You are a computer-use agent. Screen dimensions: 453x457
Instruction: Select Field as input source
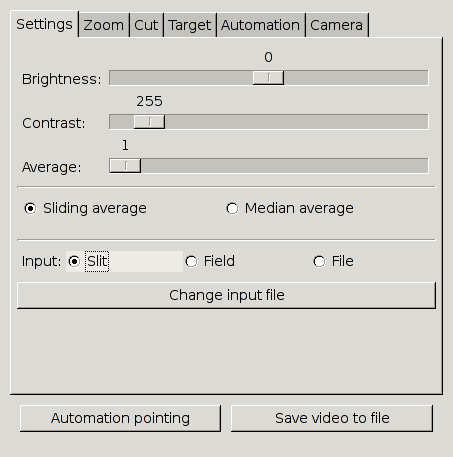pos(210,261)
